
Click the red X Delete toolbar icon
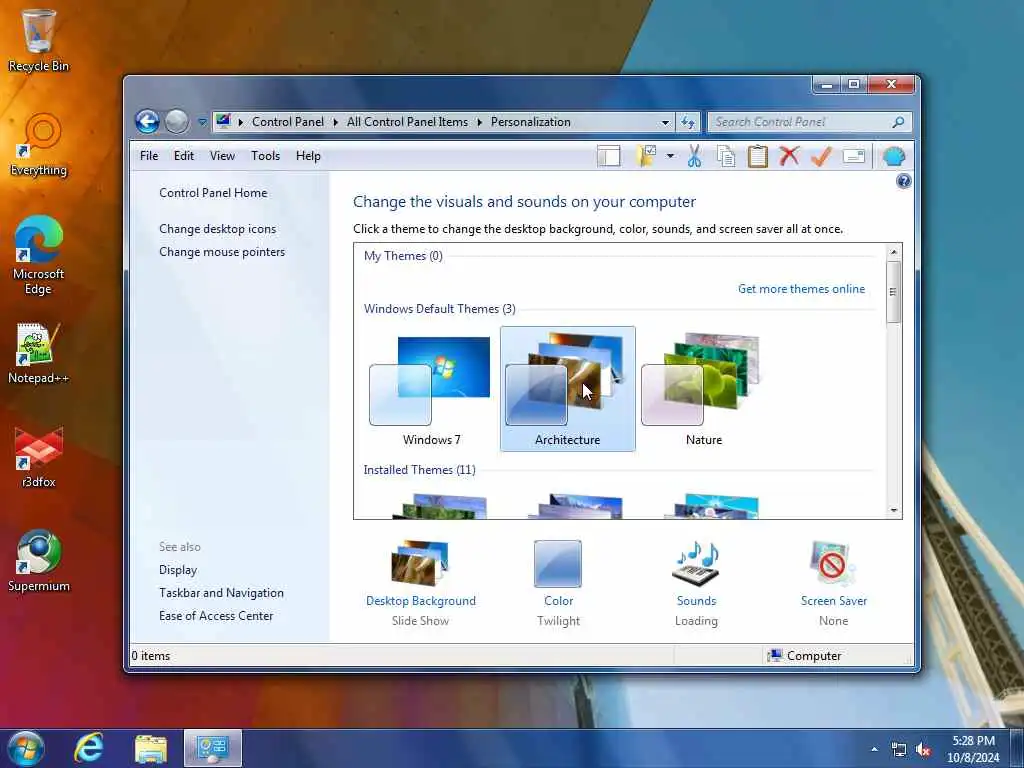[789, 155]
